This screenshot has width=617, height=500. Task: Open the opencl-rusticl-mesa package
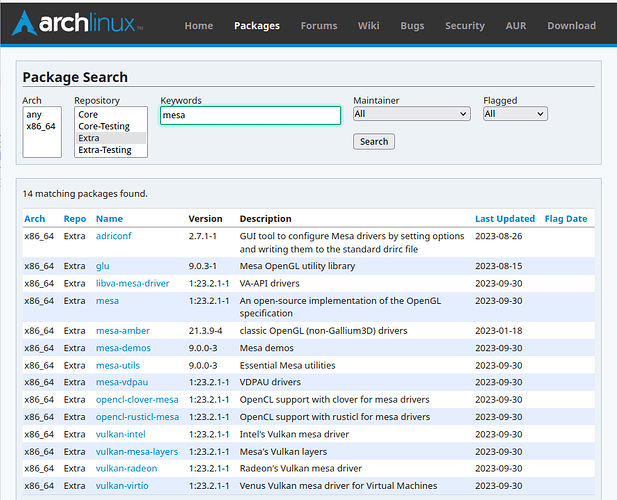(137, 417)
